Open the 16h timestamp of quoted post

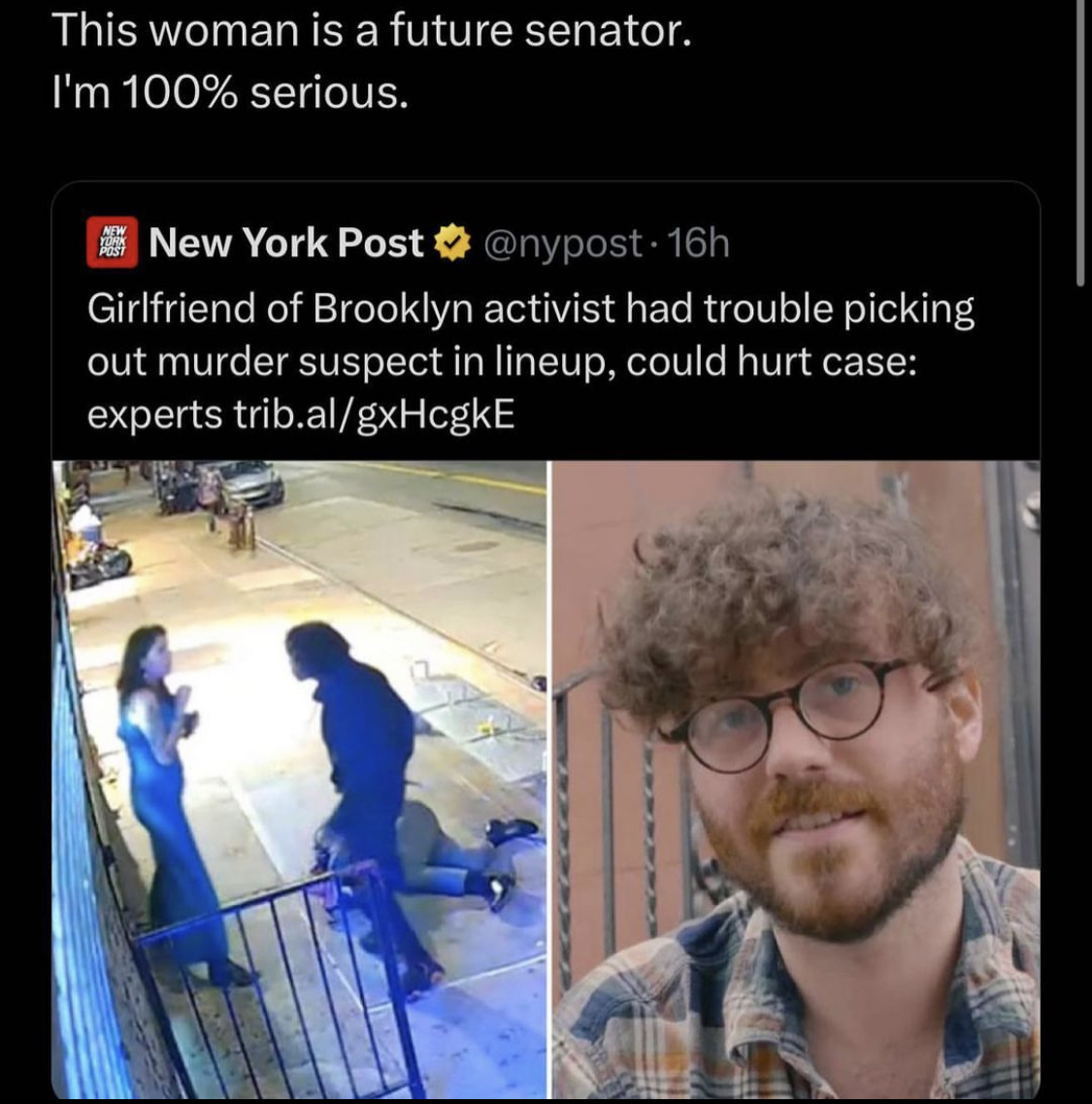point(698,244)
